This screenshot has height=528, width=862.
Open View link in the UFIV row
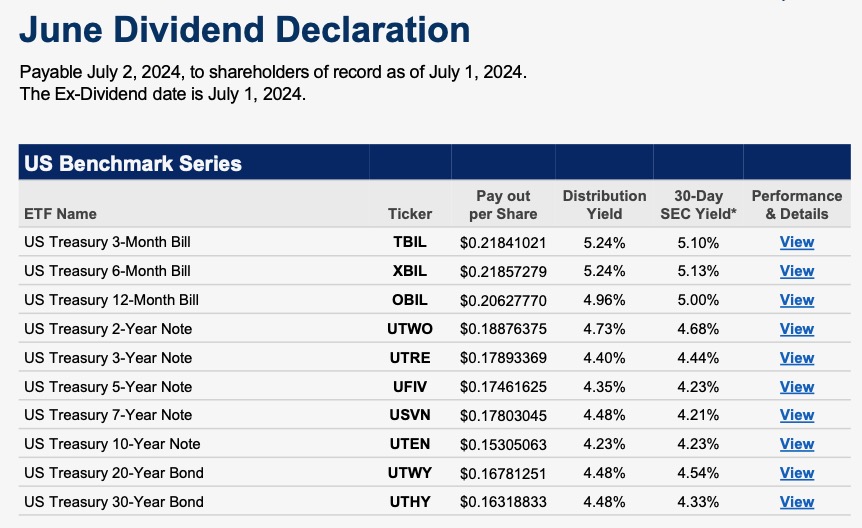click(797, 386)
